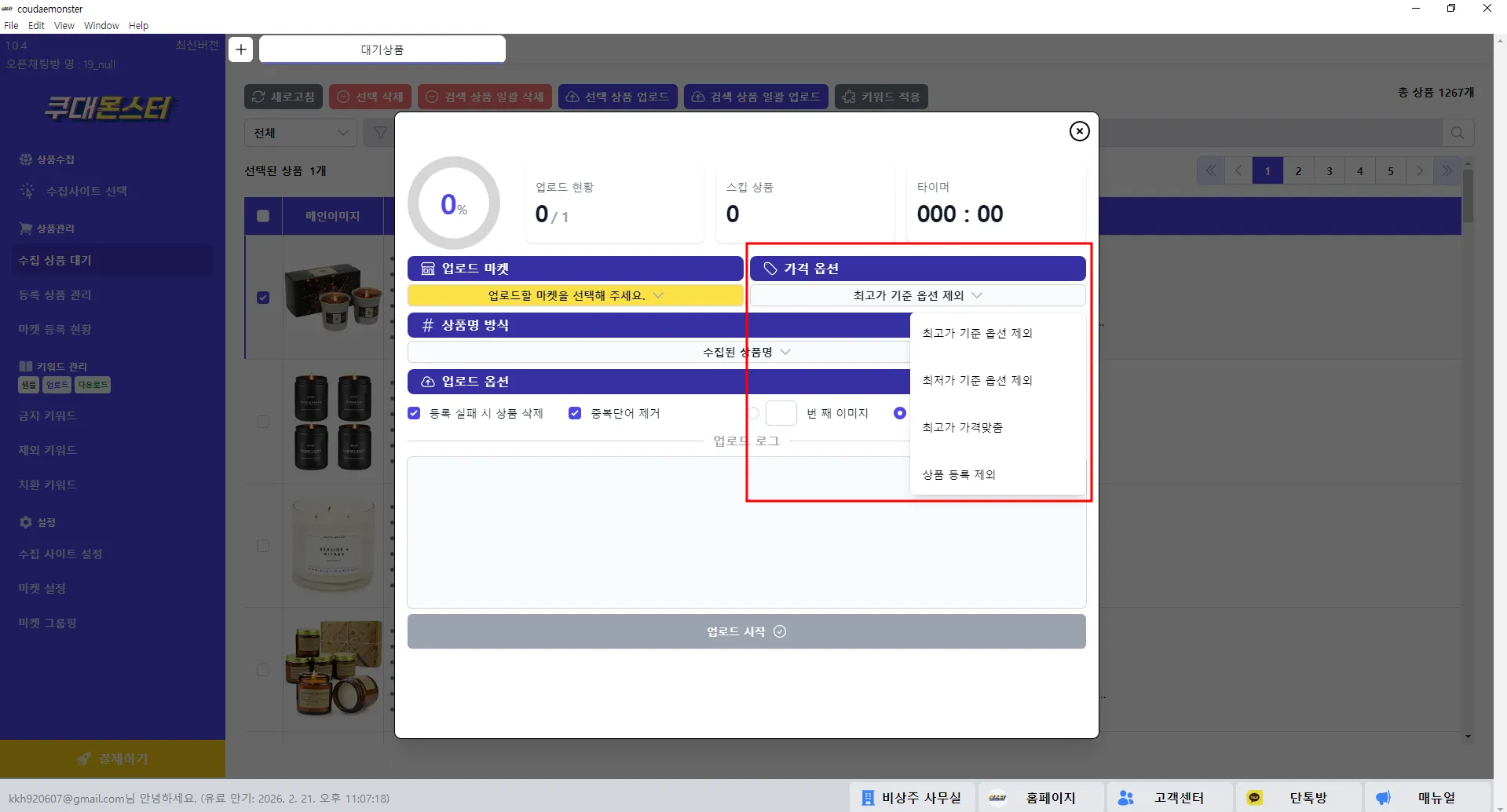This screenshot has width=1507, height=812.
Task: Go to page 3 of the product list
Action: pos(1329,170)
